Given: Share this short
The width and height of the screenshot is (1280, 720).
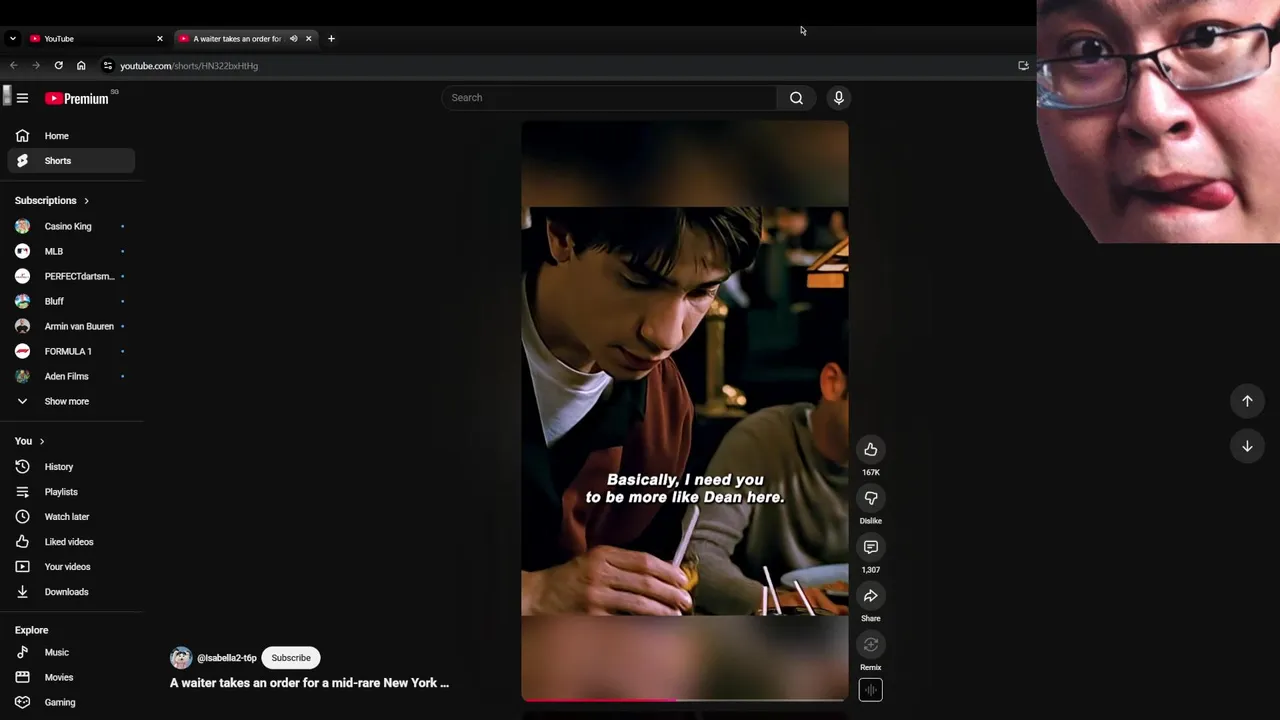Looking at the screenshot, I should point(871,596).
